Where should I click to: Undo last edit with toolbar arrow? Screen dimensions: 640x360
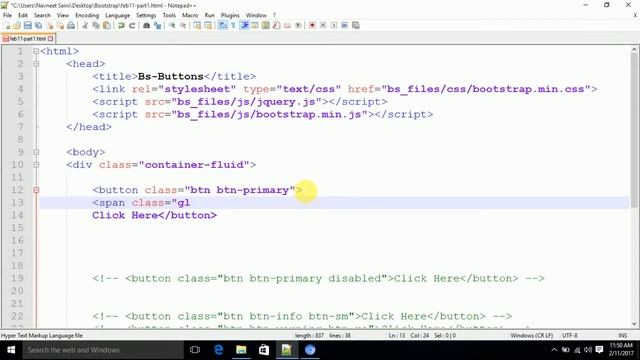121,25
